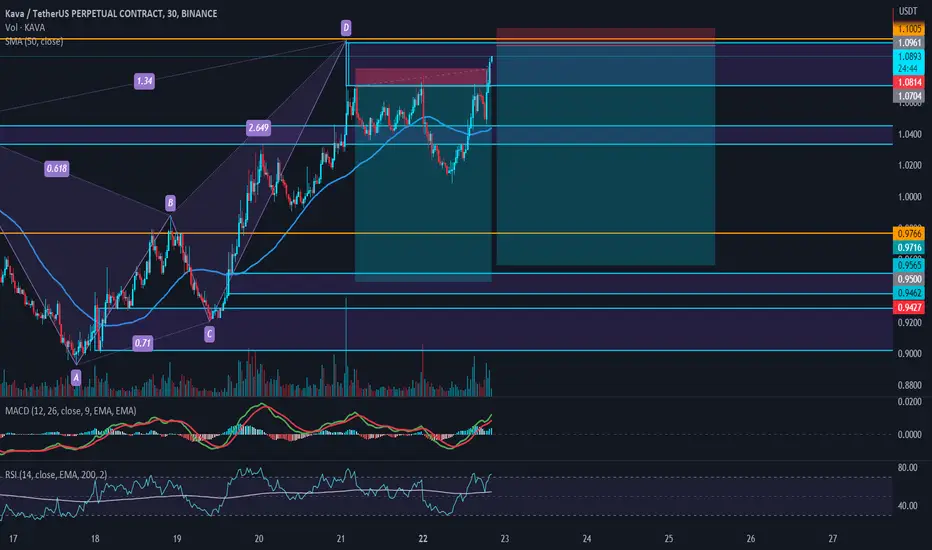Select the 1.34 ratio label

(x=144, y=81)
